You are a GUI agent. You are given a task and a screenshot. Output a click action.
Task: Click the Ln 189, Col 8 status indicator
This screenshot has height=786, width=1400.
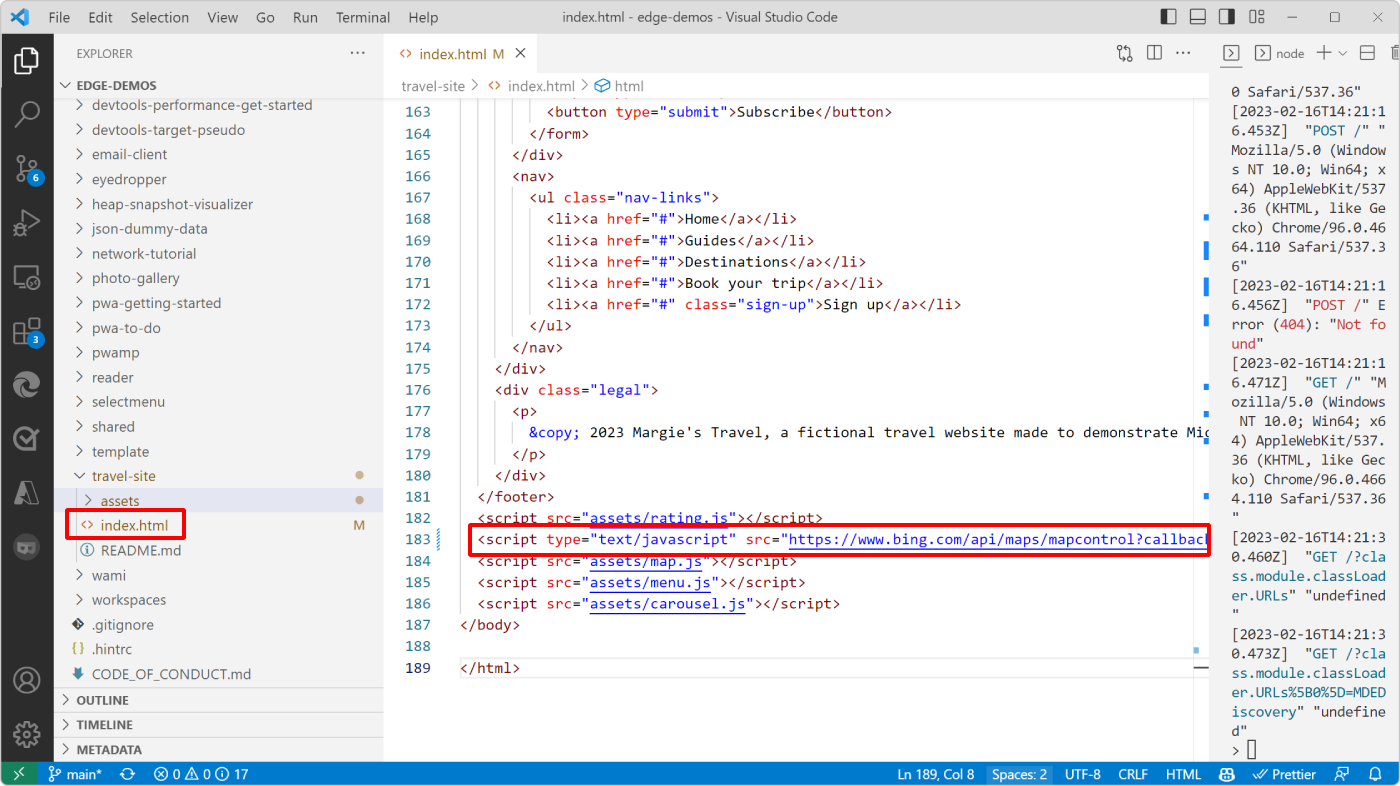(x=936, y=773)
